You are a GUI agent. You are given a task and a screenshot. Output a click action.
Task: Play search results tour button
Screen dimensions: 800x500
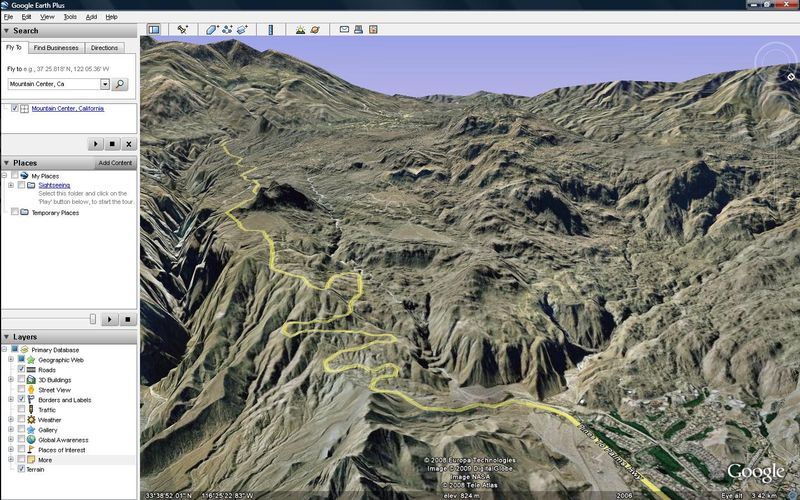tap(95, 144)
